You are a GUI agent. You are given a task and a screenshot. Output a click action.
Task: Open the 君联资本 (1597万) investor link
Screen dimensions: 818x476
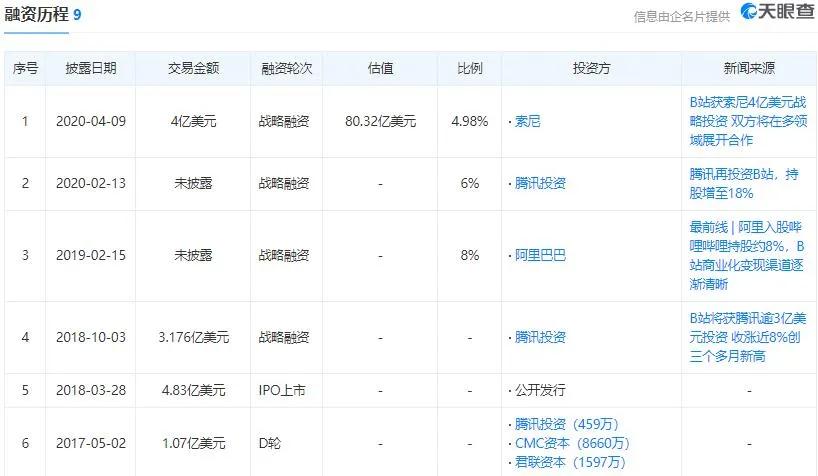tap(570, 462)
